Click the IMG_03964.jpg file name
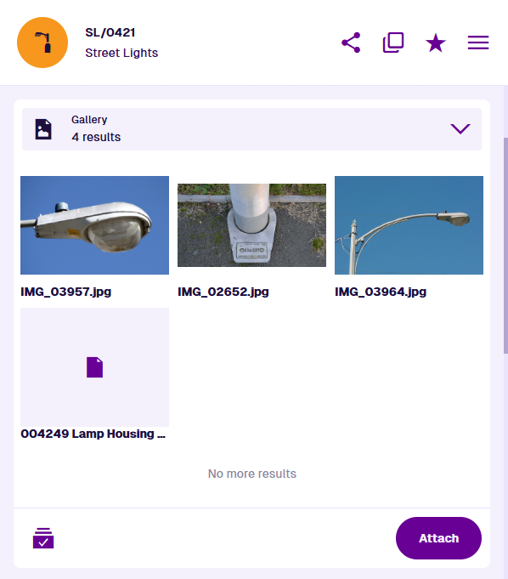508x579 pixels. tap(380, 292)
